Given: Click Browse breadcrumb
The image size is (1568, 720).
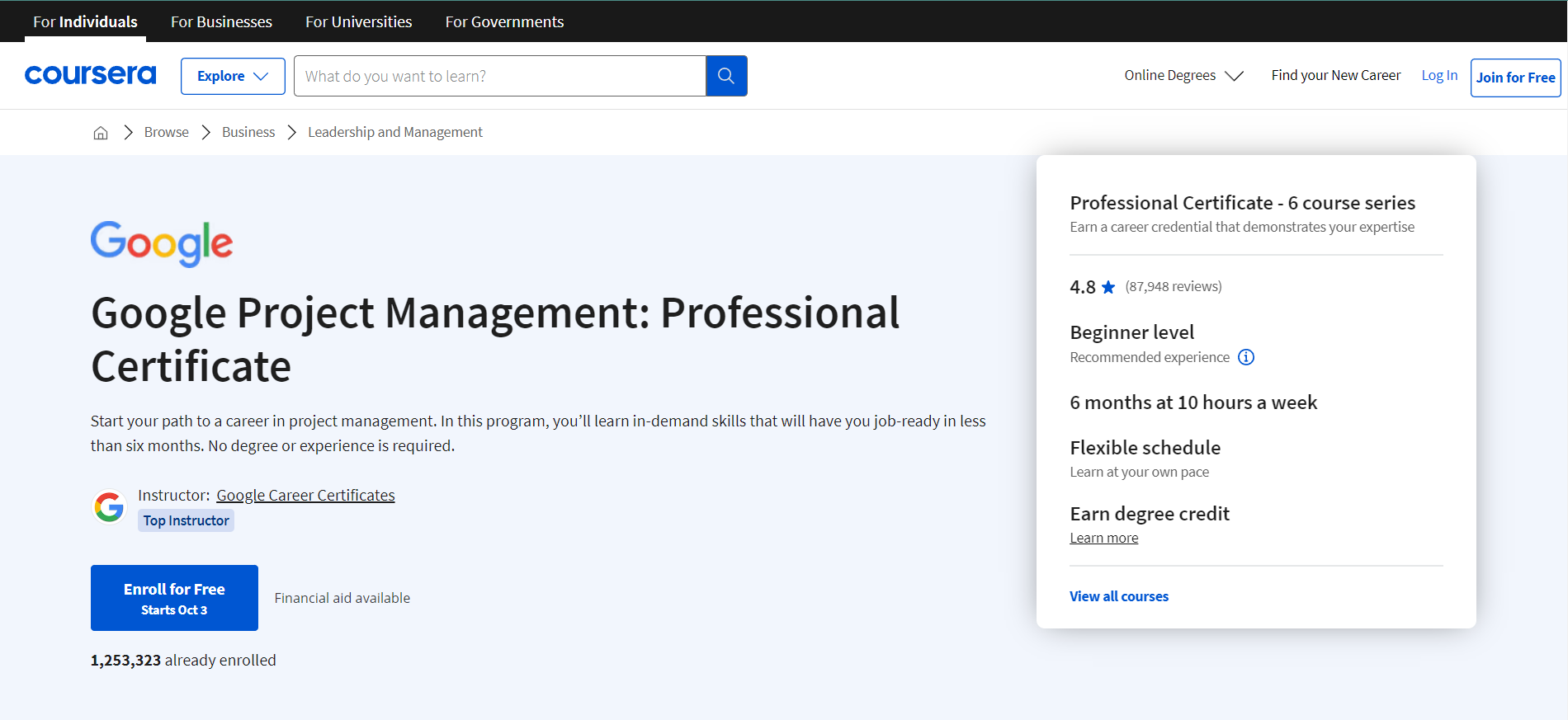Looking at the screenshot, I should click(x=166, y=132).
